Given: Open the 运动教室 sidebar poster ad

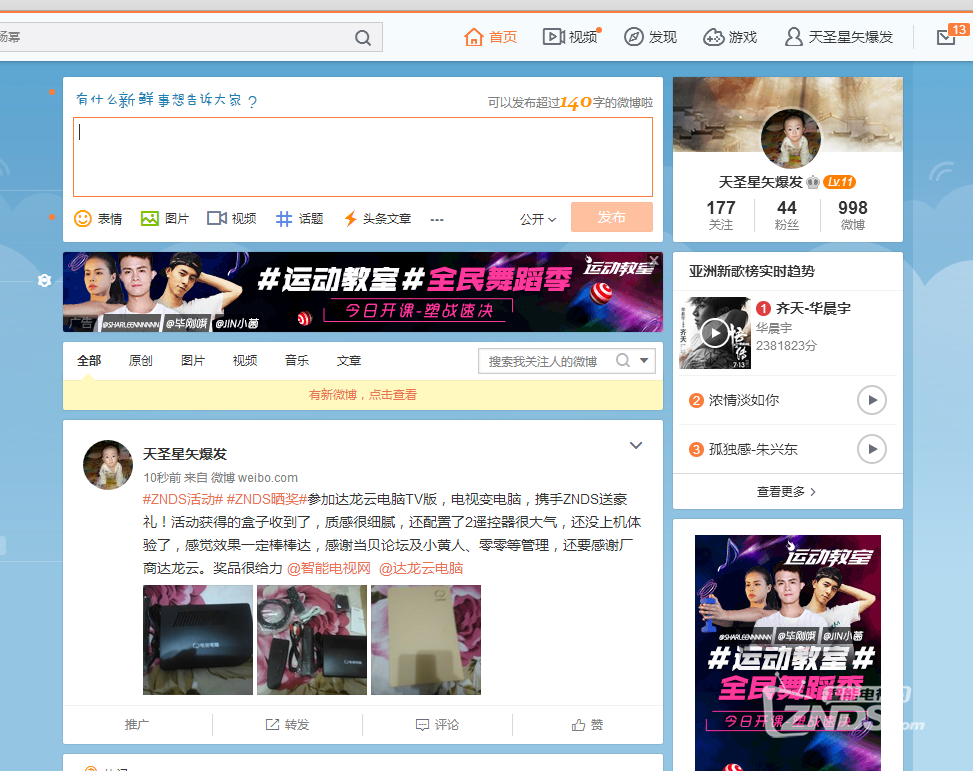Looking at the screenshot, I should click(787, 653).
